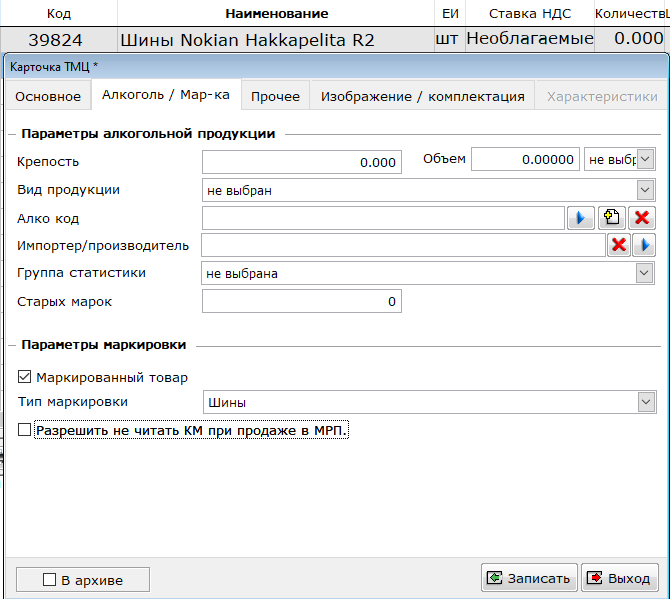The image size is (670, 599).
Task: Open the Вид продукции dropdown
Action: pyautogui.click(x=645, y=190)
